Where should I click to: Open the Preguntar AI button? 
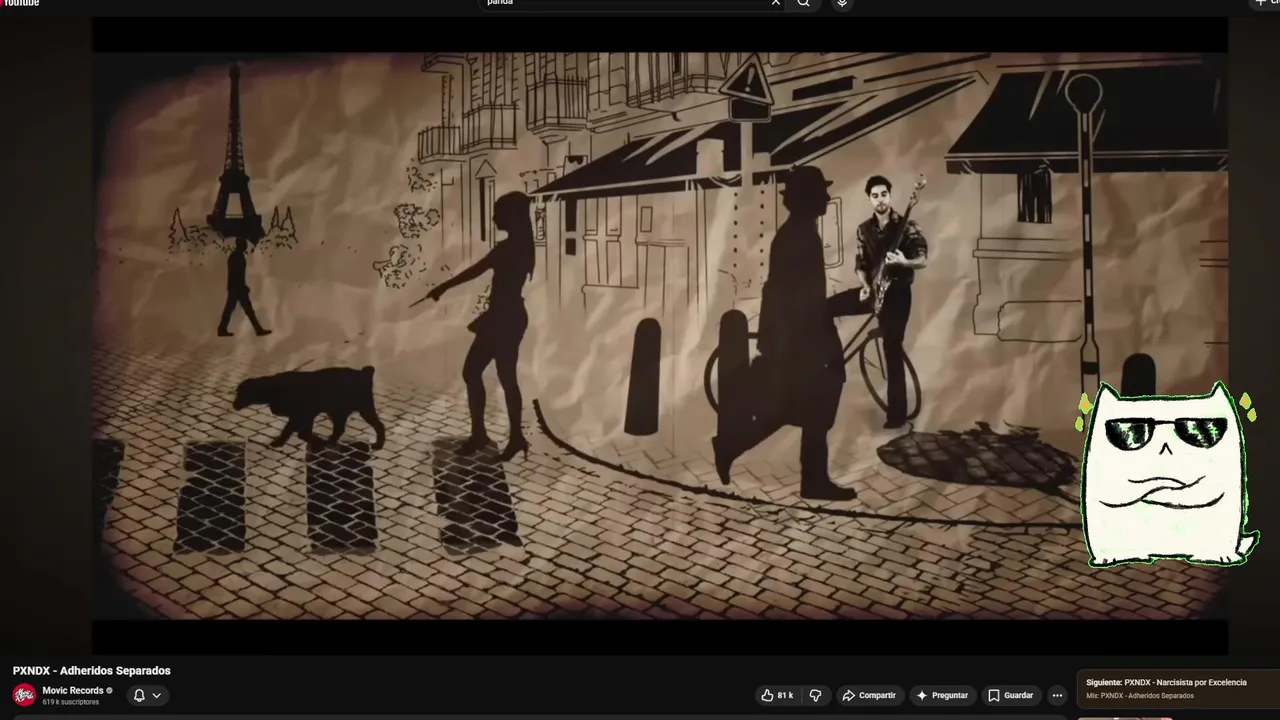tap(942, 695)
